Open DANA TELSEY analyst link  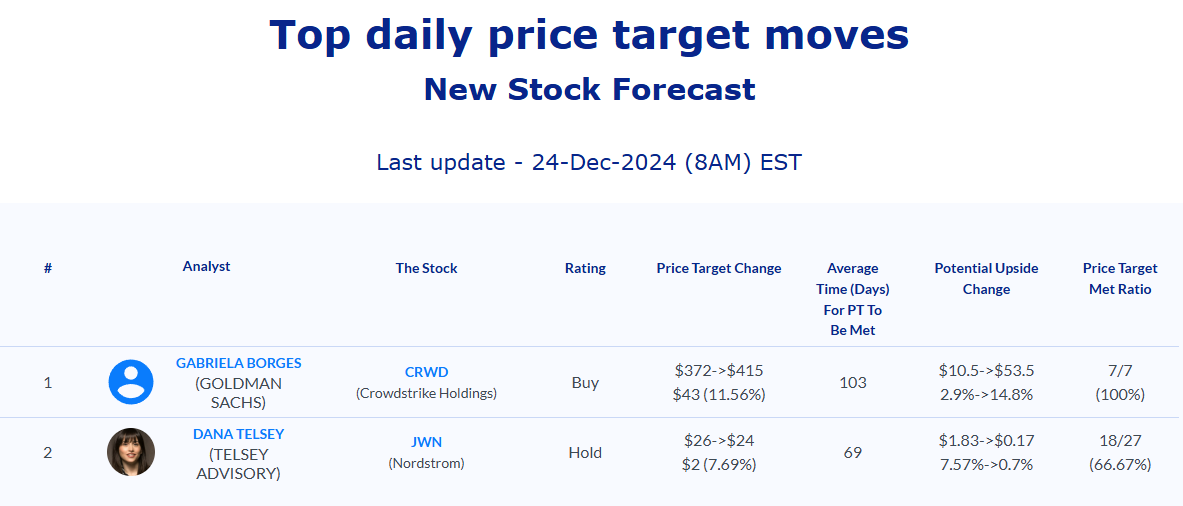[x=238, y=434]
